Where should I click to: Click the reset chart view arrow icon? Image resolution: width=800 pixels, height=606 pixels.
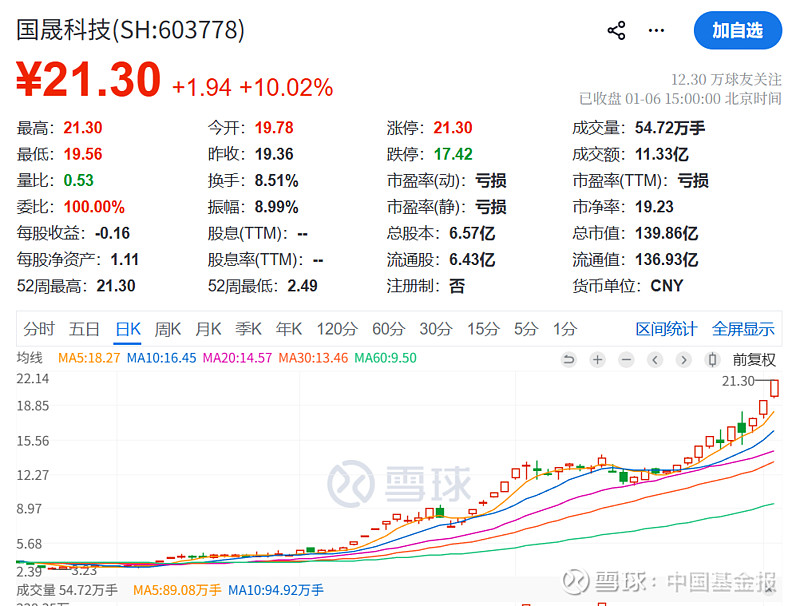tap(569, 359)
